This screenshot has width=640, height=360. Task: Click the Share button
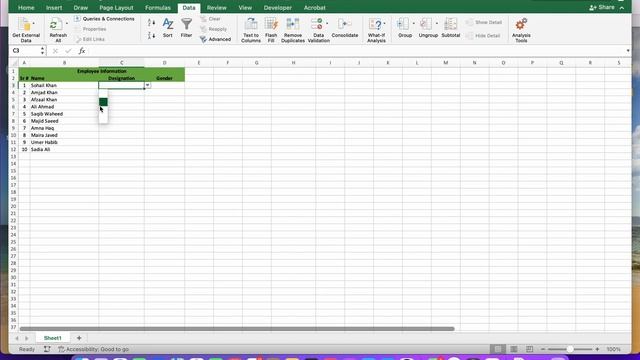coord(602,7)
